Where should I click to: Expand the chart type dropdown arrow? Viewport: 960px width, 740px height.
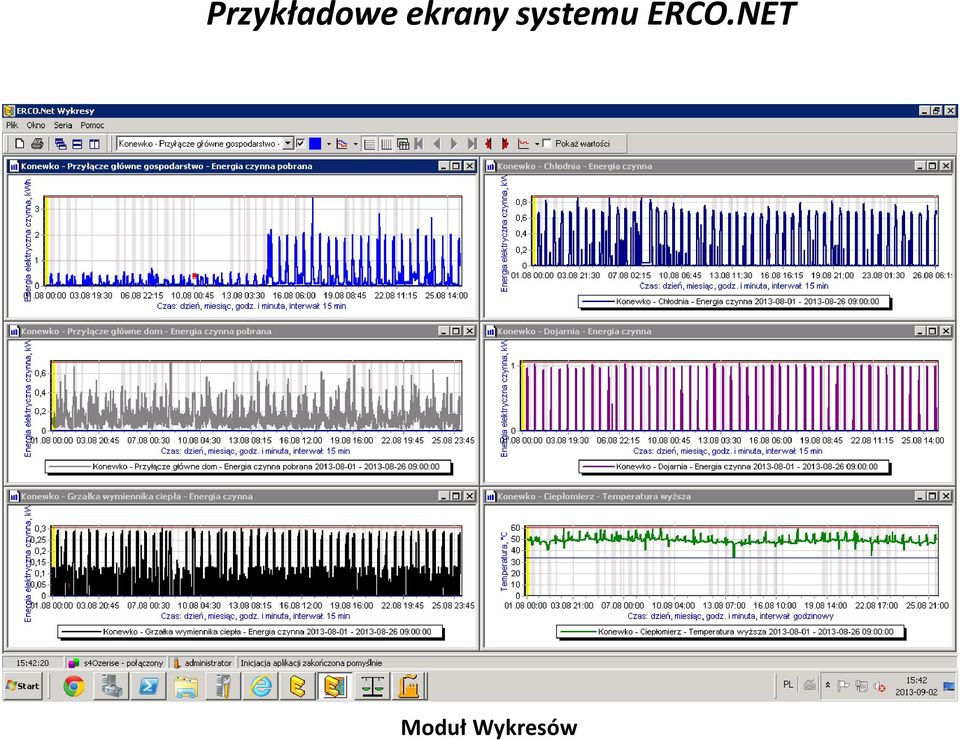pos(356,144)
